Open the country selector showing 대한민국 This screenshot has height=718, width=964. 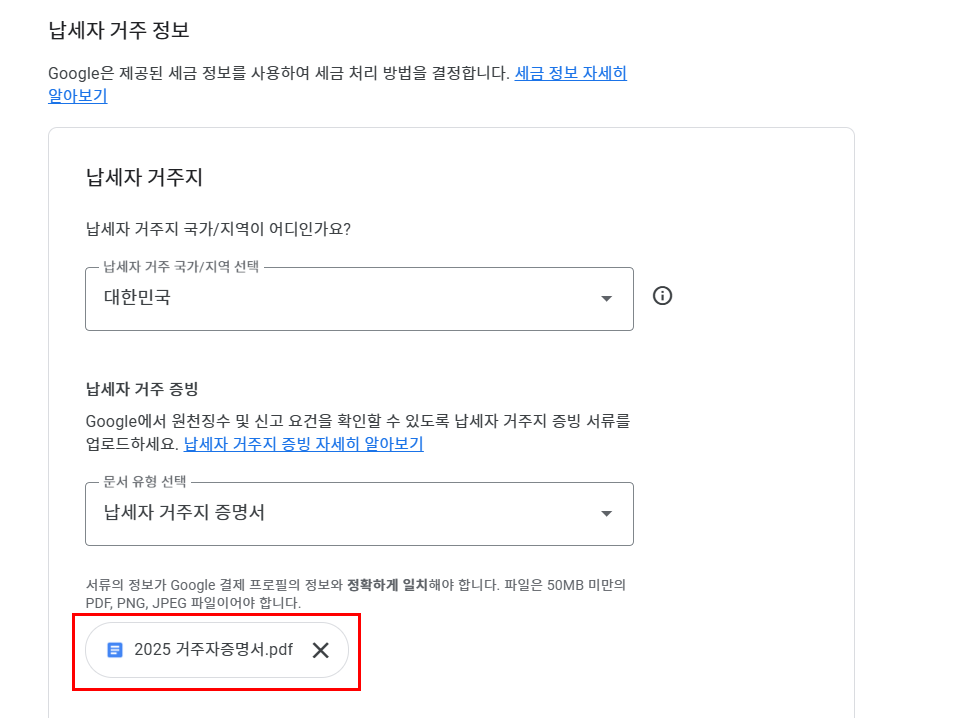340,298
